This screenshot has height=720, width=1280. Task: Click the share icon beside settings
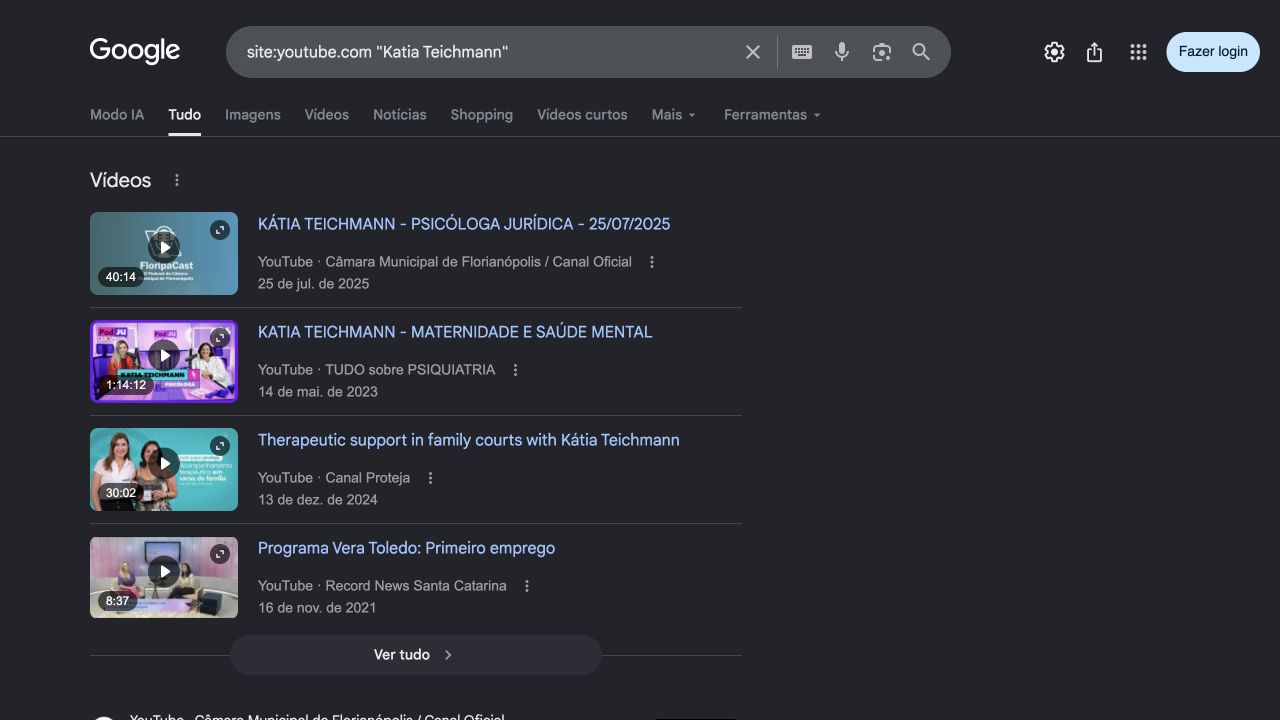pyautogui.click(x=1094, y=52)
